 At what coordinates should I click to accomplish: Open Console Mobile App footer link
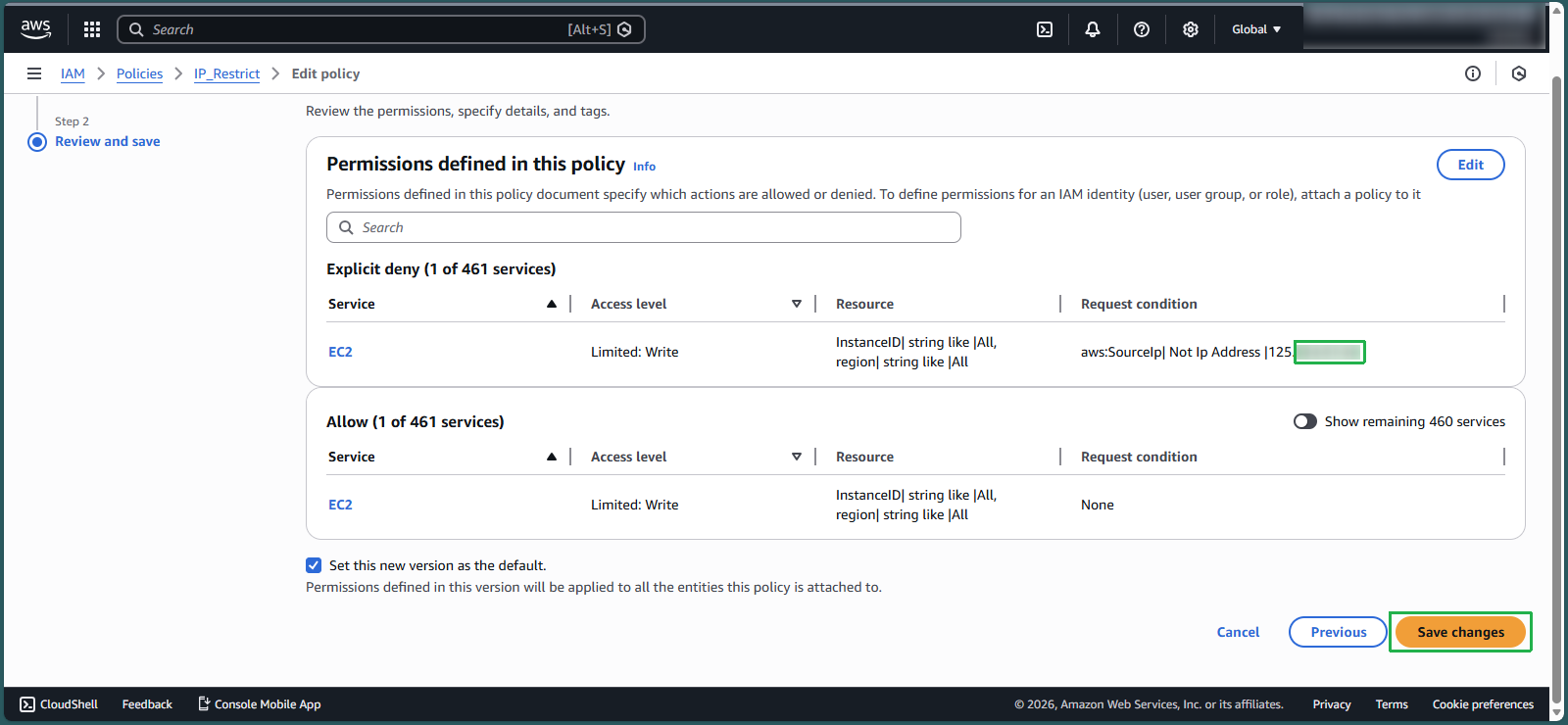click(x=260, y=704)
